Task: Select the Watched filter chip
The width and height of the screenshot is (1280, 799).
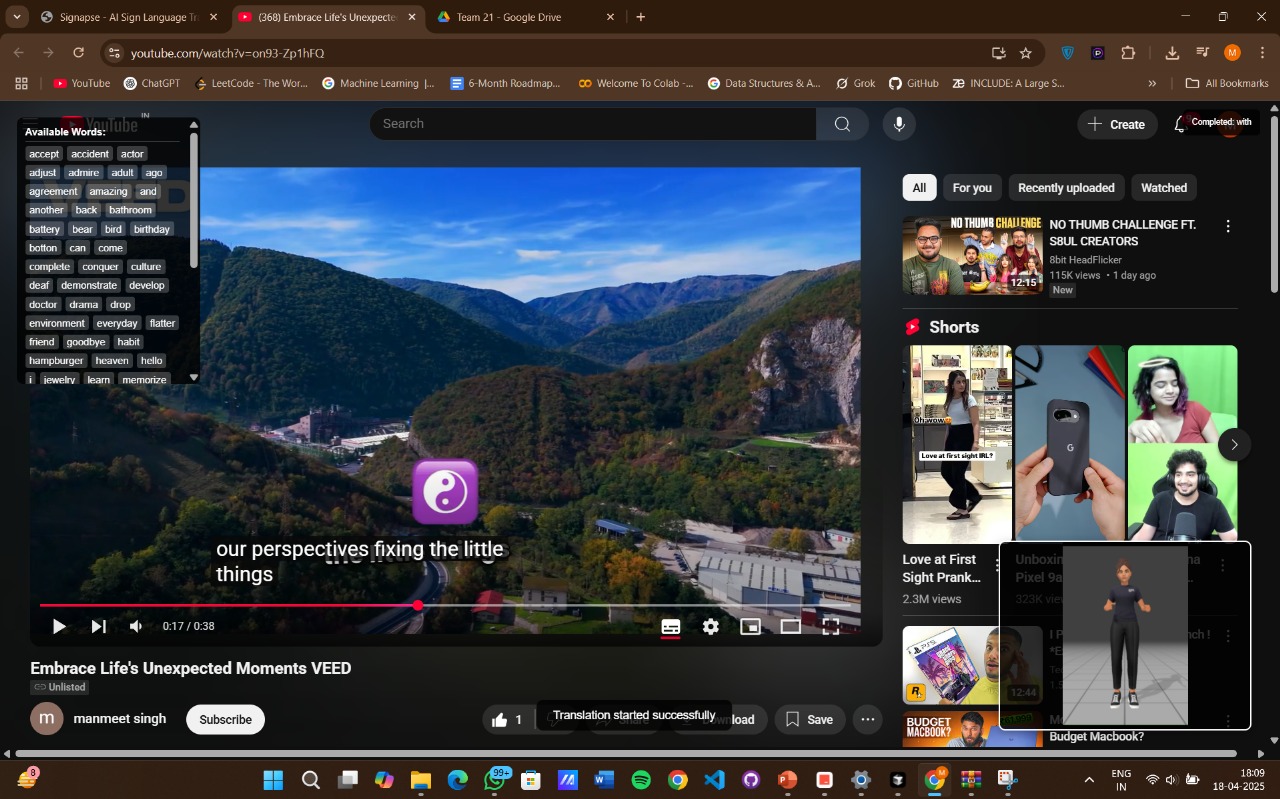Action: (1164, 188)
